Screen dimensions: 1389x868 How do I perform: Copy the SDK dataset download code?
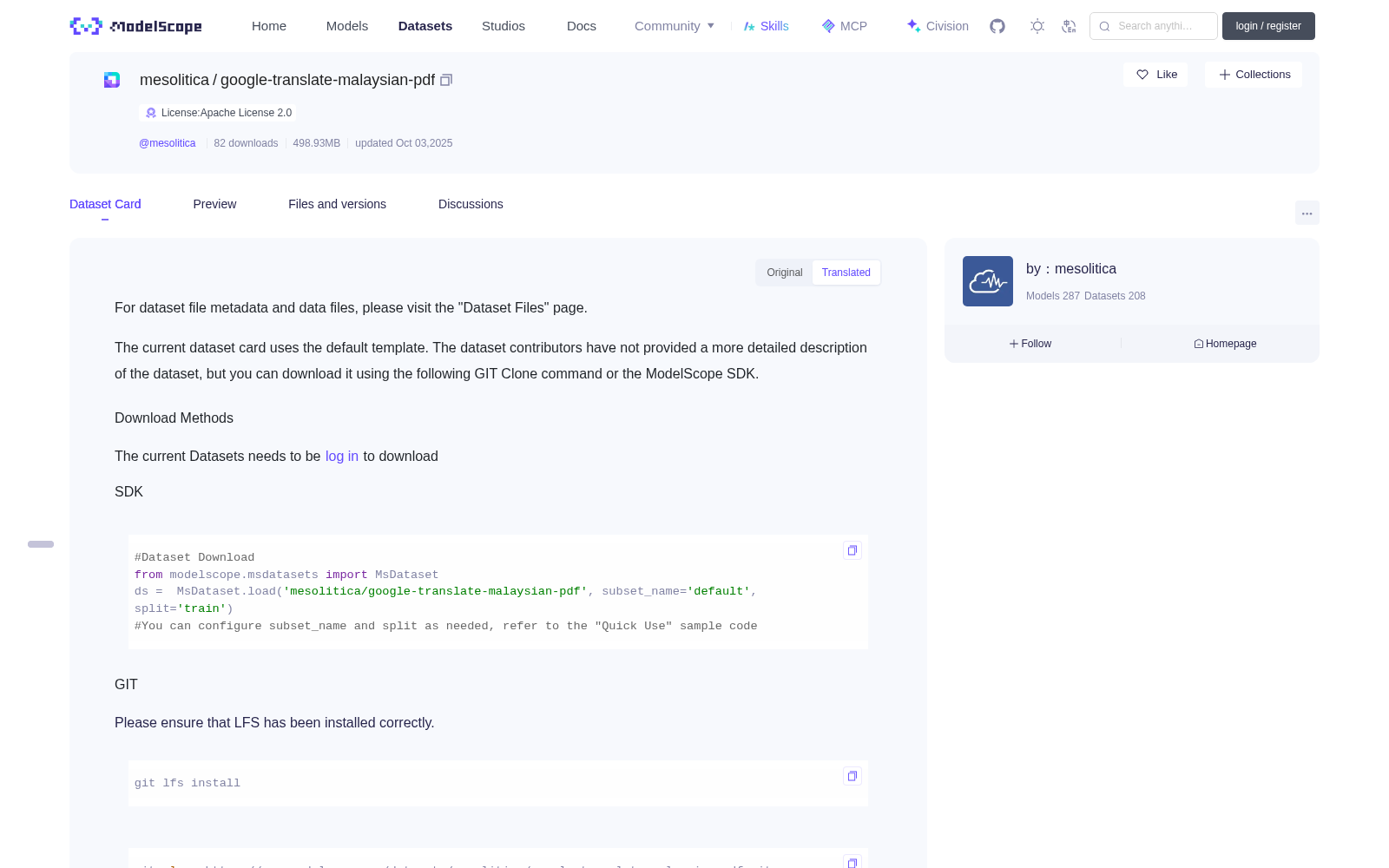(852, 550)
